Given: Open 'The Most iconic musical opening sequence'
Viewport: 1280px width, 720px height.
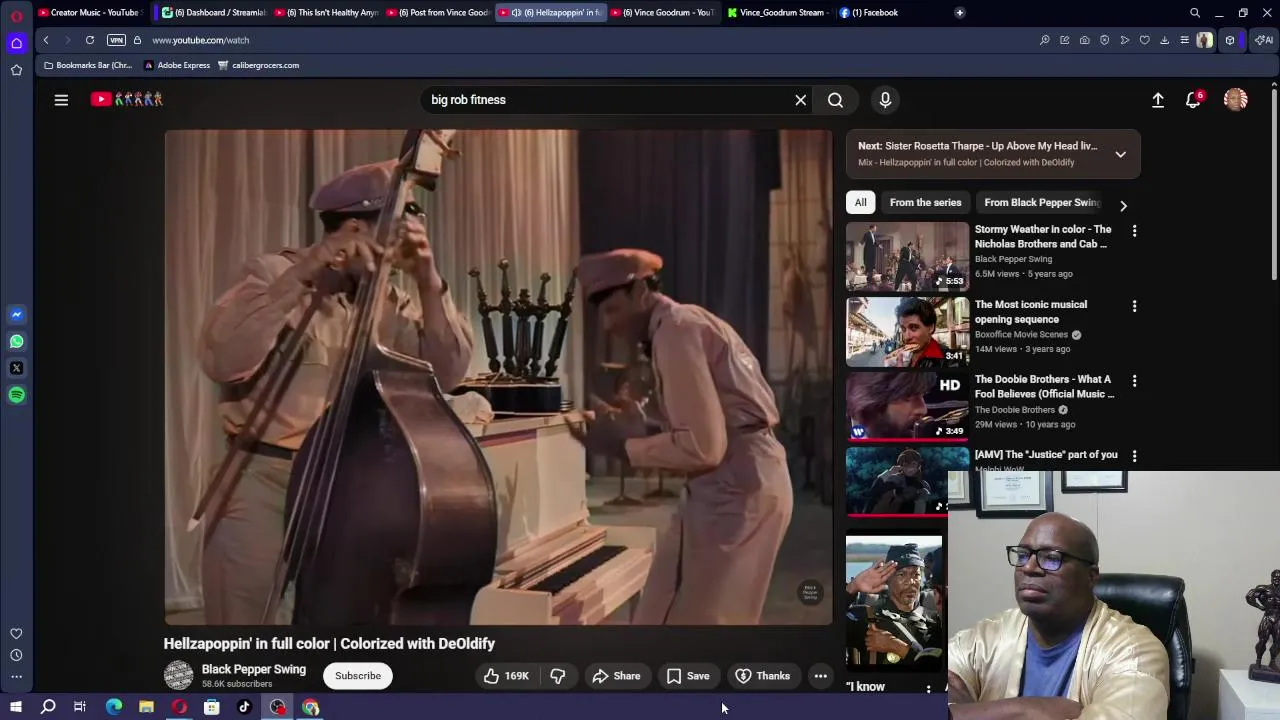Looking at the screenshot, I should pyautogui.click(x=1031, y=312).
